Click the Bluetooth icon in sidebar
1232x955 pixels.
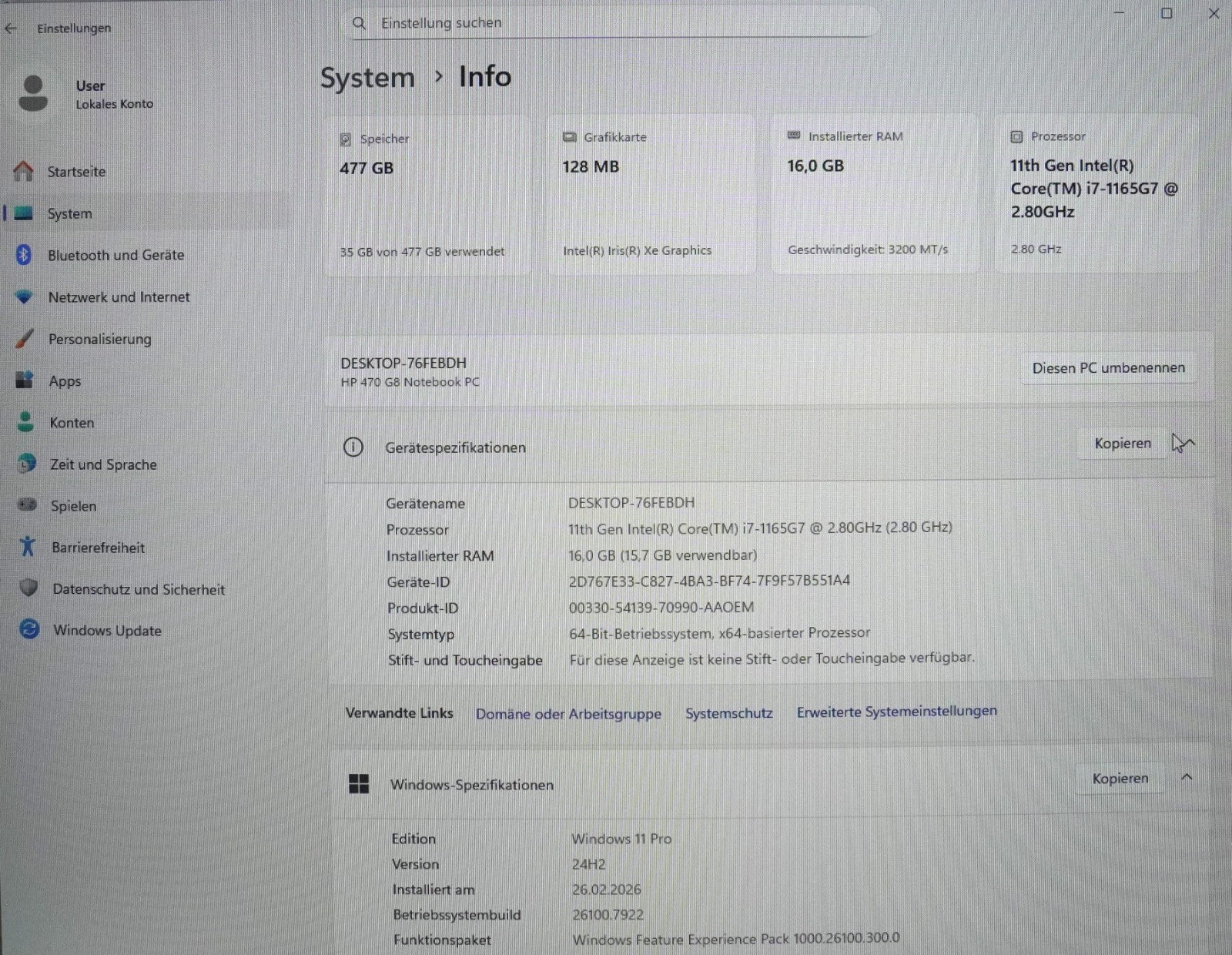click(x=24, y=255)
